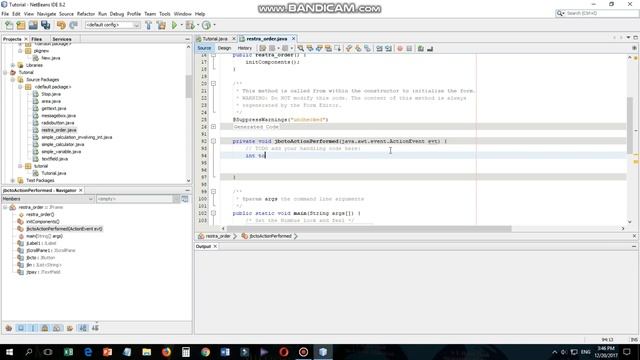Collapse the jbctoActionPerformed method fold
640x360 pixels.
[213, 141]
